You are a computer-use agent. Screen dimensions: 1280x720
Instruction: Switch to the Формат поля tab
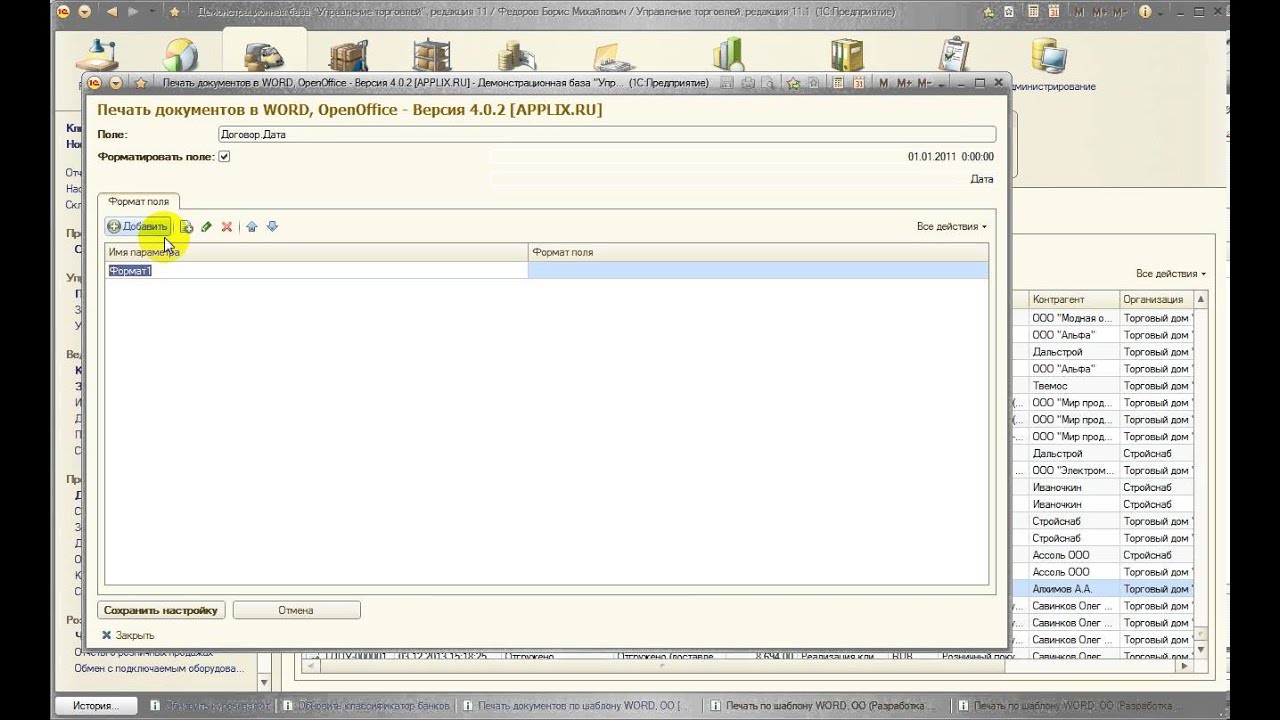click(139, 202)
